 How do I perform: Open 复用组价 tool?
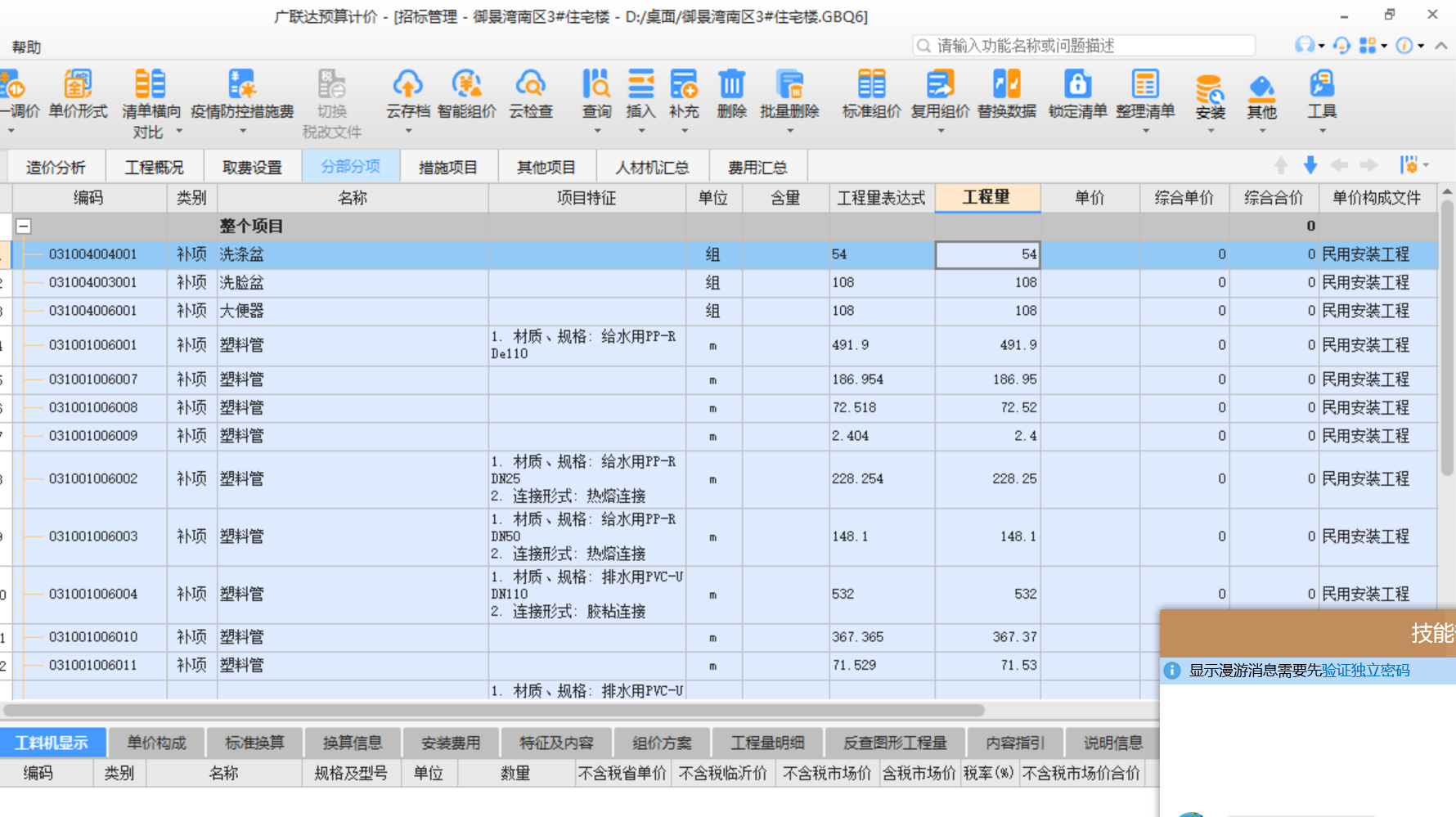(940, 94)
